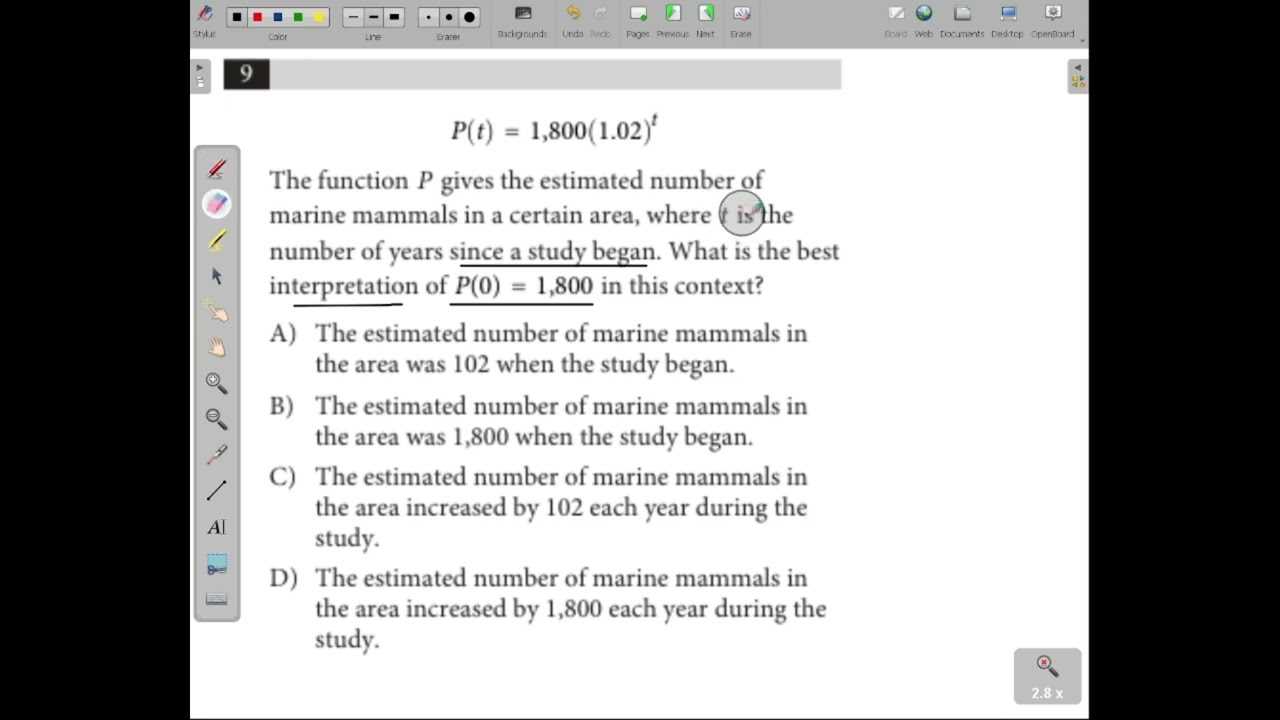
Task: Click answer C about increased by 102
Action: coord(561,507)
